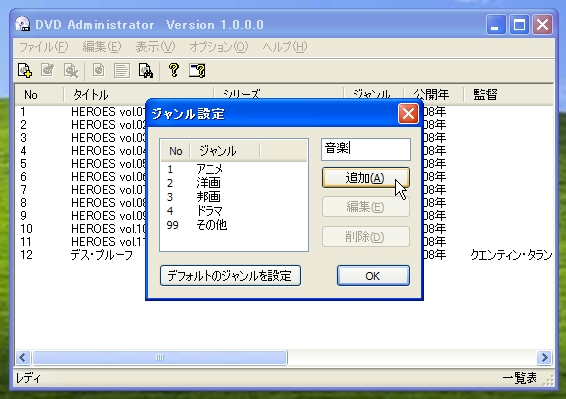566x399 pixels.
Task: Click the No column header in main list
Action: (x=39, y=95)
